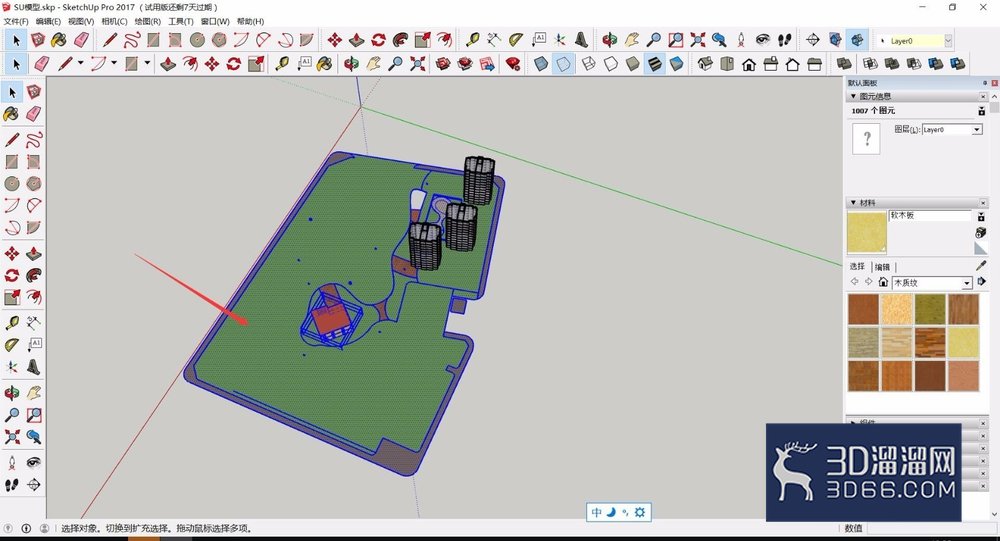Activate the Walk footprints tool in top toolbar

tap(785, 40)
